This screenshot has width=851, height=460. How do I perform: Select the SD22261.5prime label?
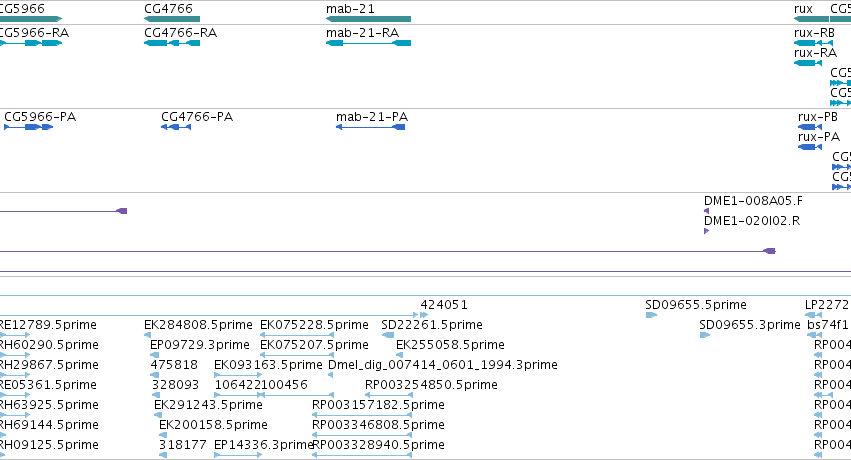[x=431, y=325]
